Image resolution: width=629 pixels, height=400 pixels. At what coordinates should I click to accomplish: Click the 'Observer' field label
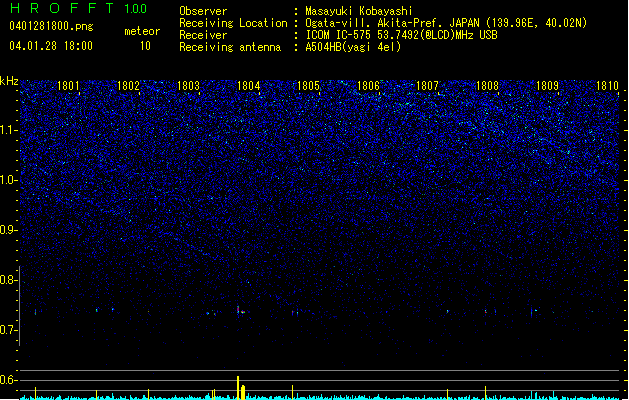click(x=203, y=11)
